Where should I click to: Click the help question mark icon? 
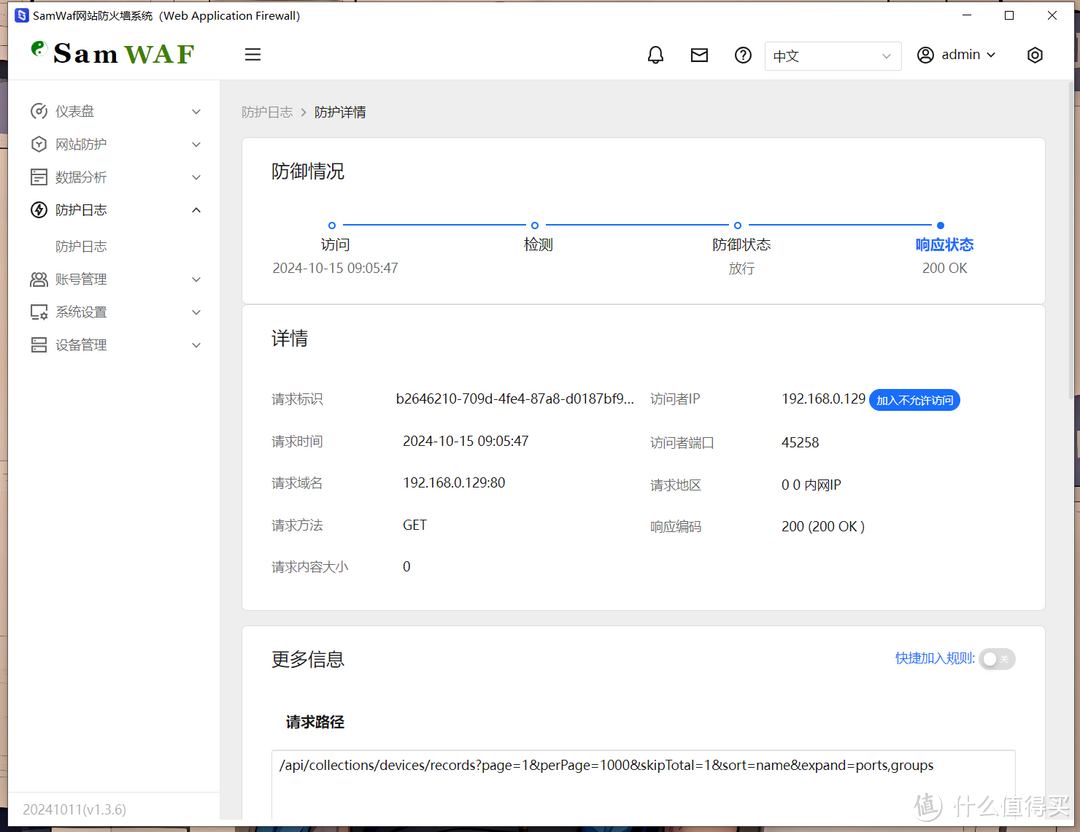742,54
